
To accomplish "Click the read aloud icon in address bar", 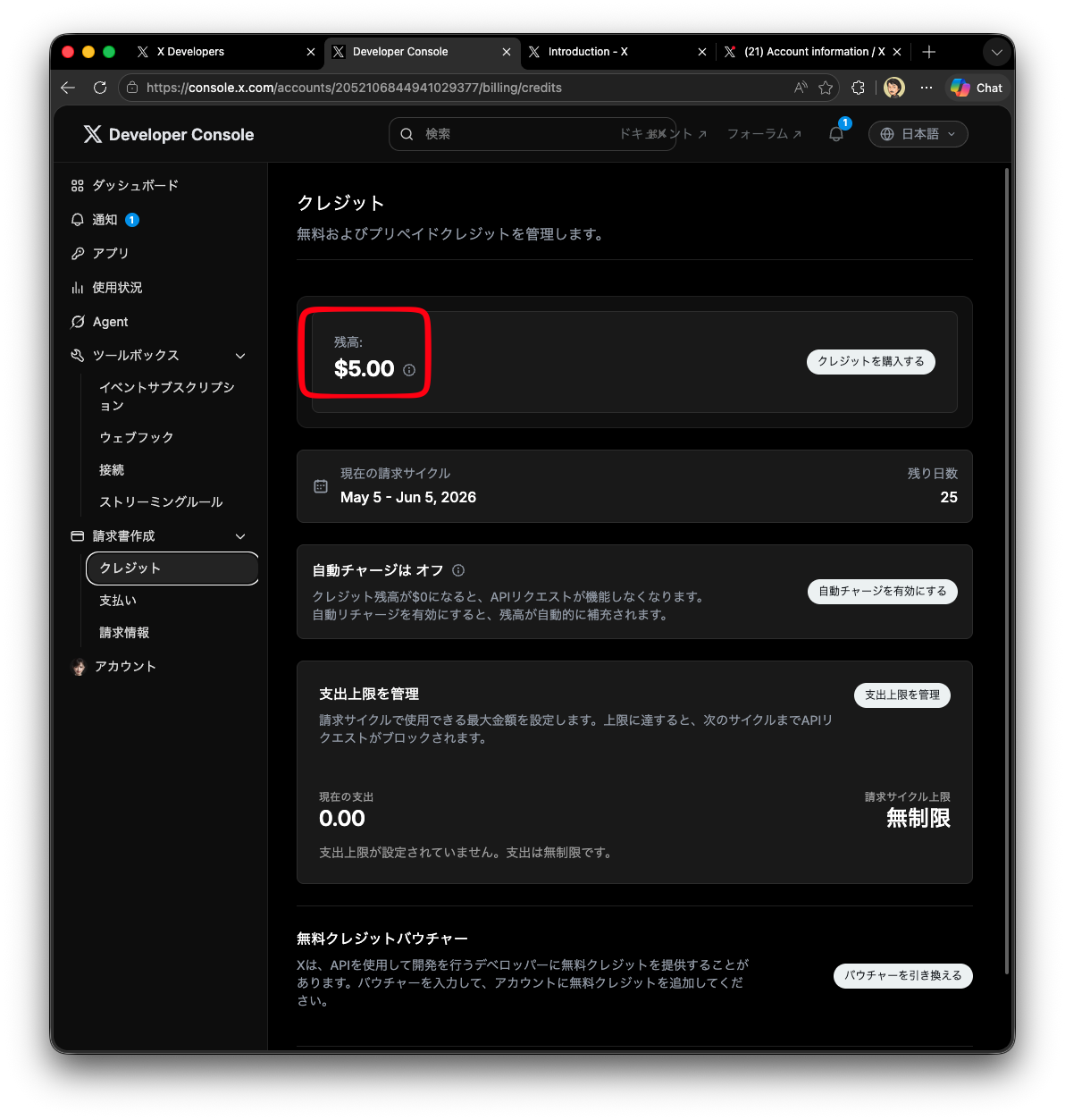I will (x=801, y=88).
